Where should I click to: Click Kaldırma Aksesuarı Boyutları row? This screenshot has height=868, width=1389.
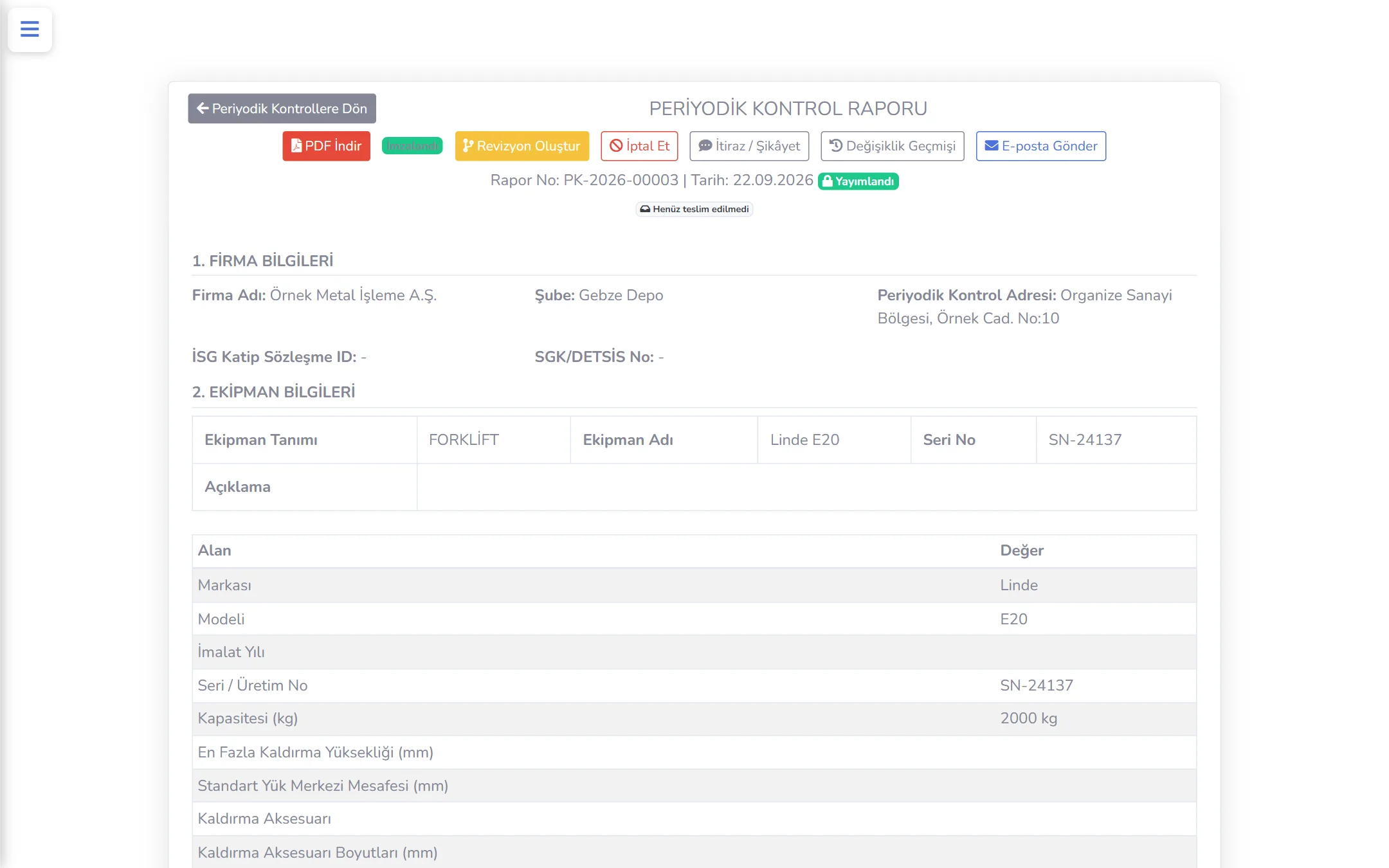click(x=694, y=852)
